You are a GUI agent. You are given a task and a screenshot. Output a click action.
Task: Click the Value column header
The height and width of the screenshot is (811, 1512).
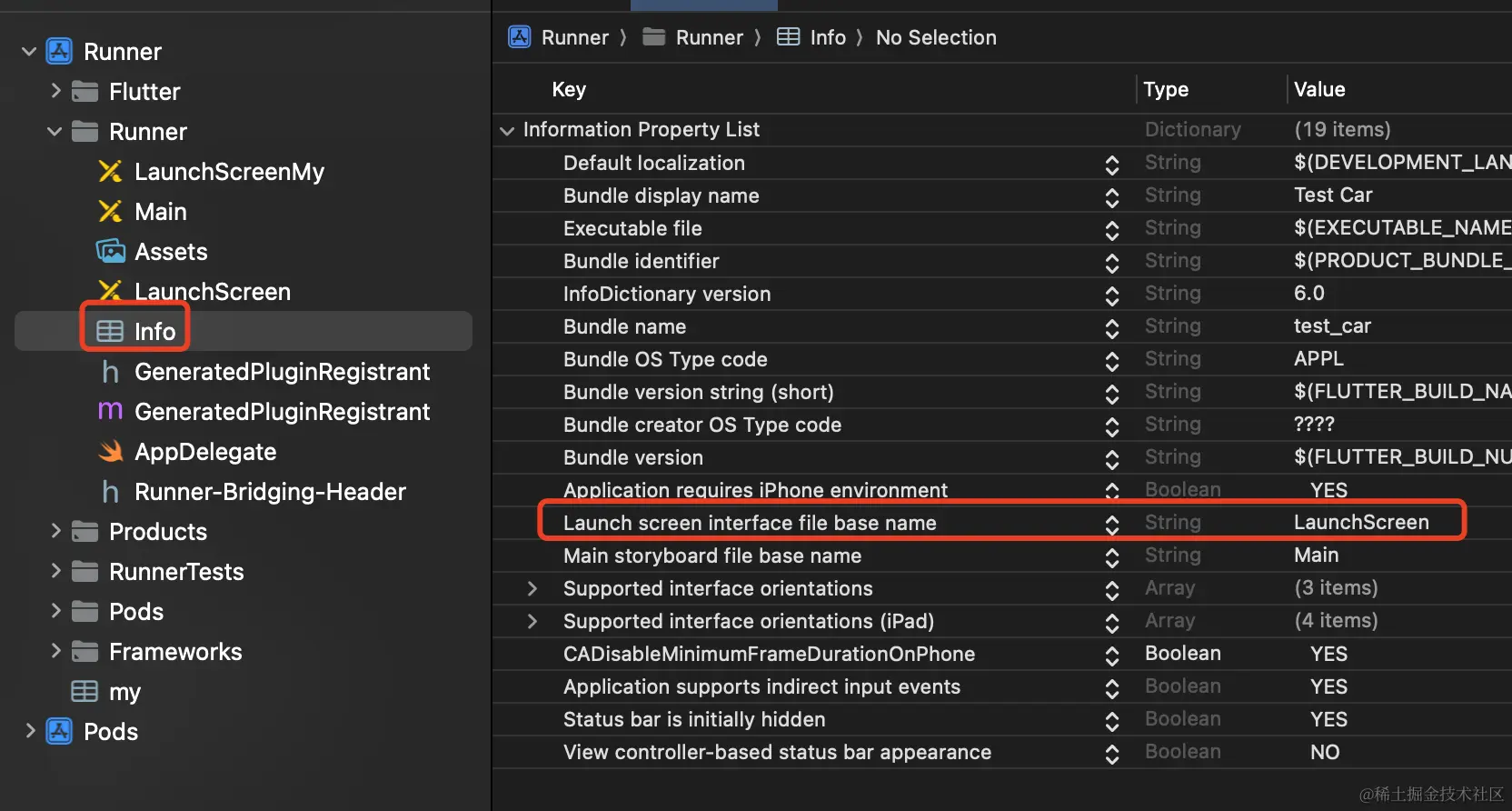tap(1319, 89)
